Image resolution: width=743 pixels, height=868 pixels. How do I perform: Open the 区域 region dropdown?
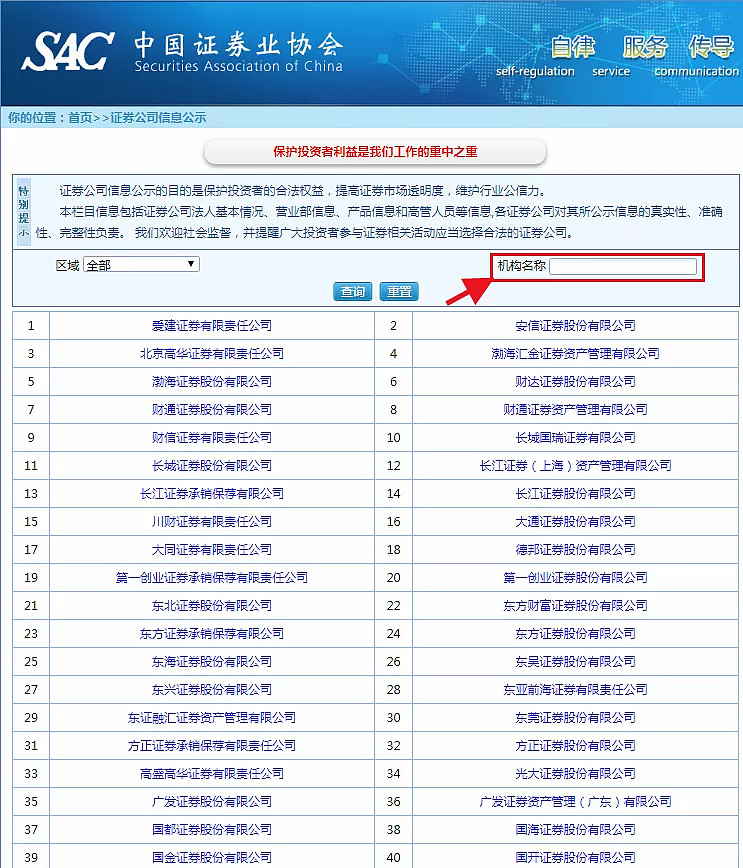pyautogui.click(x=141, y=265)
